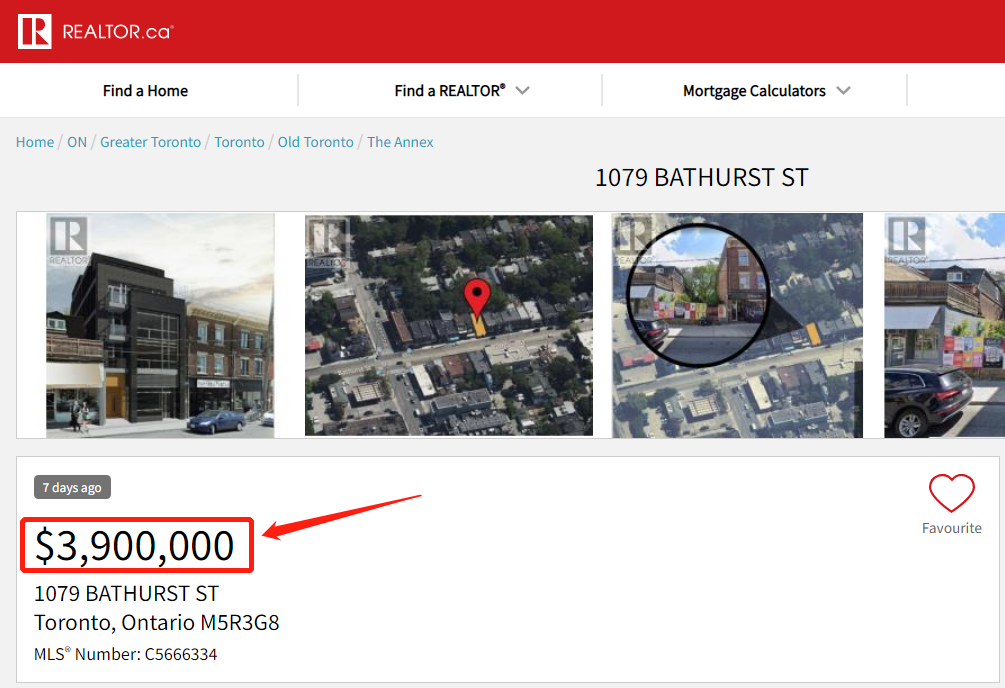Open ON breadcrumb link
1005x688 pixels.
point(77,142)
